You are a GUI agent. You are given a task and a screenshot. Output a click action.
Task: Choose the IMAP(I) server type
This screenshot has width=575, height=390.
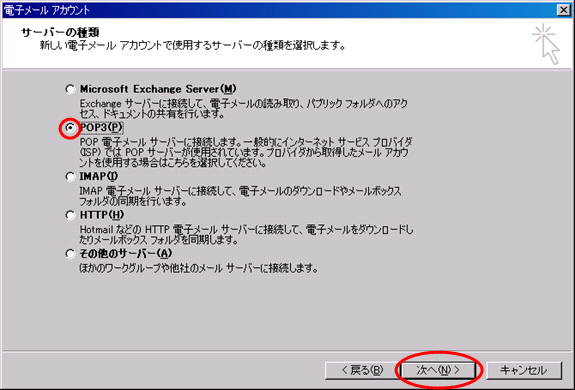(x=70, y=177)
